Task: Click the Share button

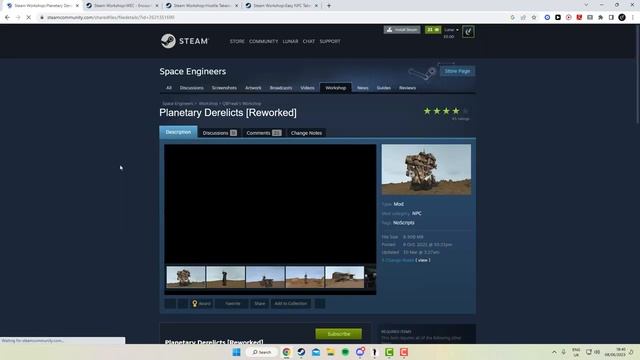Action: point(259,304)
